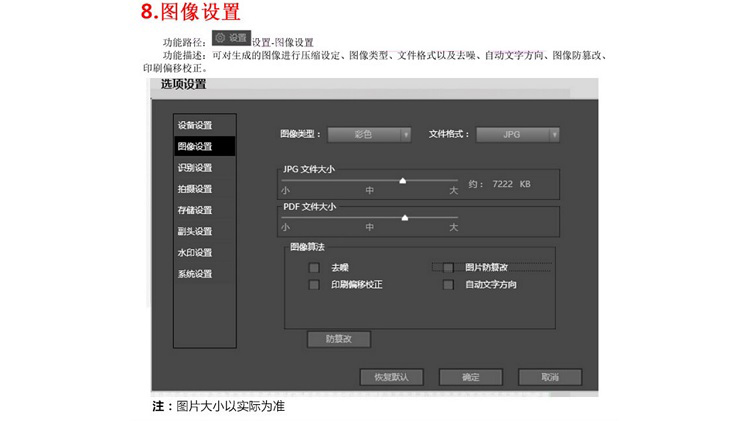Toggle the 图片防篡改 checkbox
This screenshot has height=421, width=750.
[448, 267]
